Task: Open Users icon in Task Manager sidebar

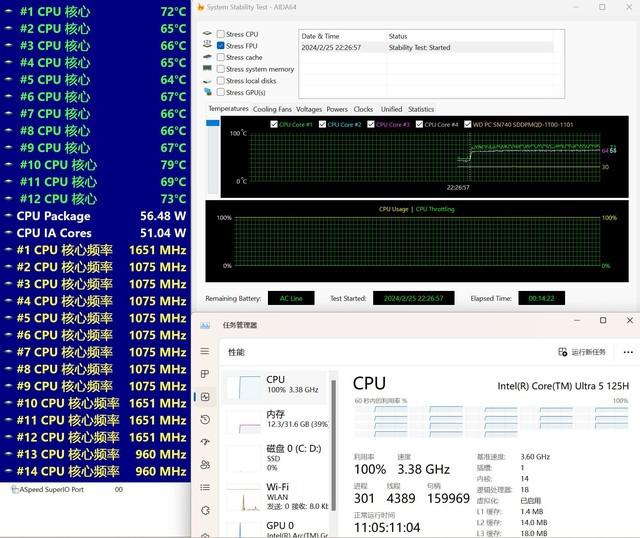Action: click(x=205, y=465)
